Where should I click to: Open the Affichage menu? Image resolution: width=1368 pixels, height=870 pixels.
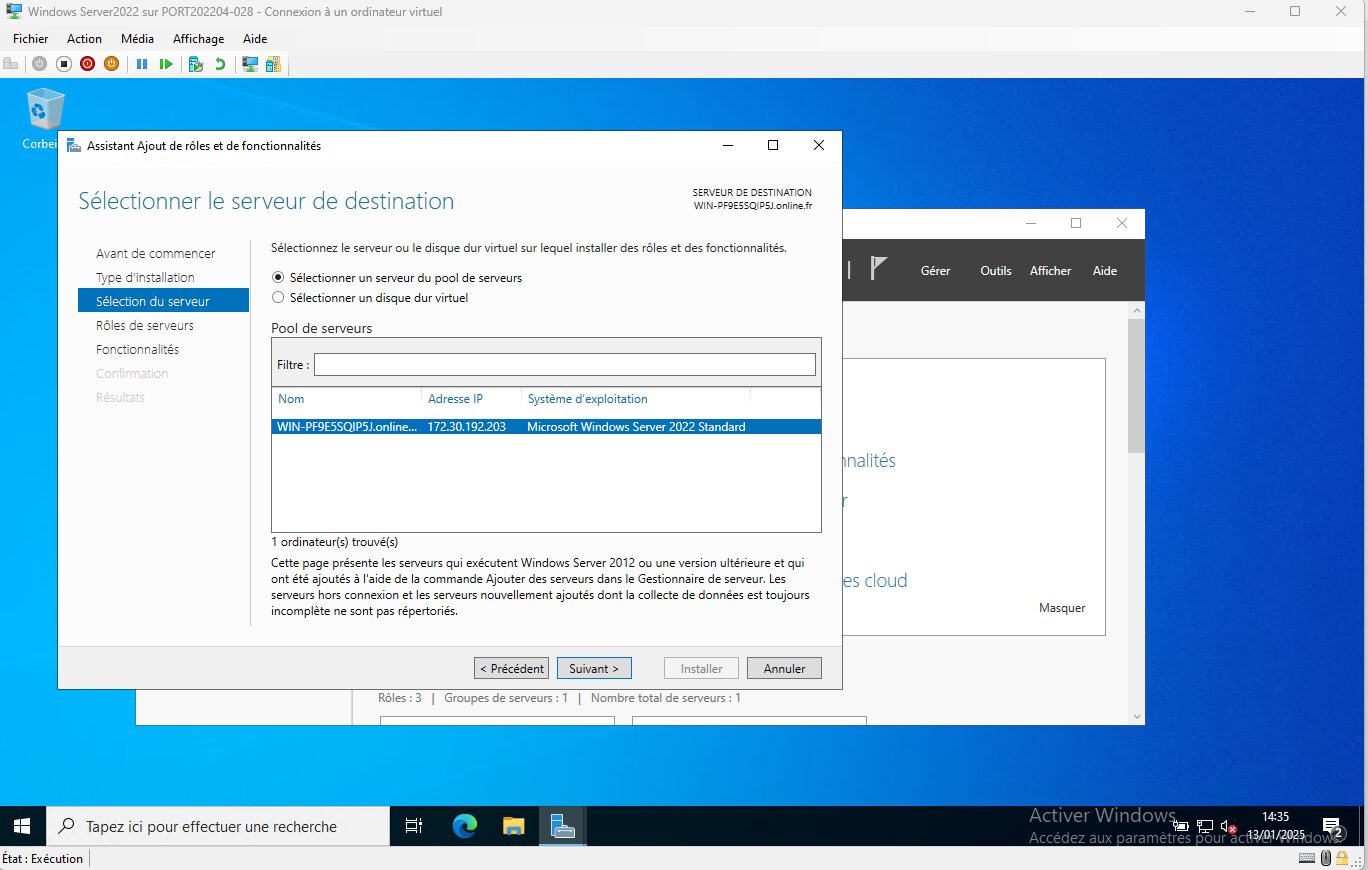[198, 38]
